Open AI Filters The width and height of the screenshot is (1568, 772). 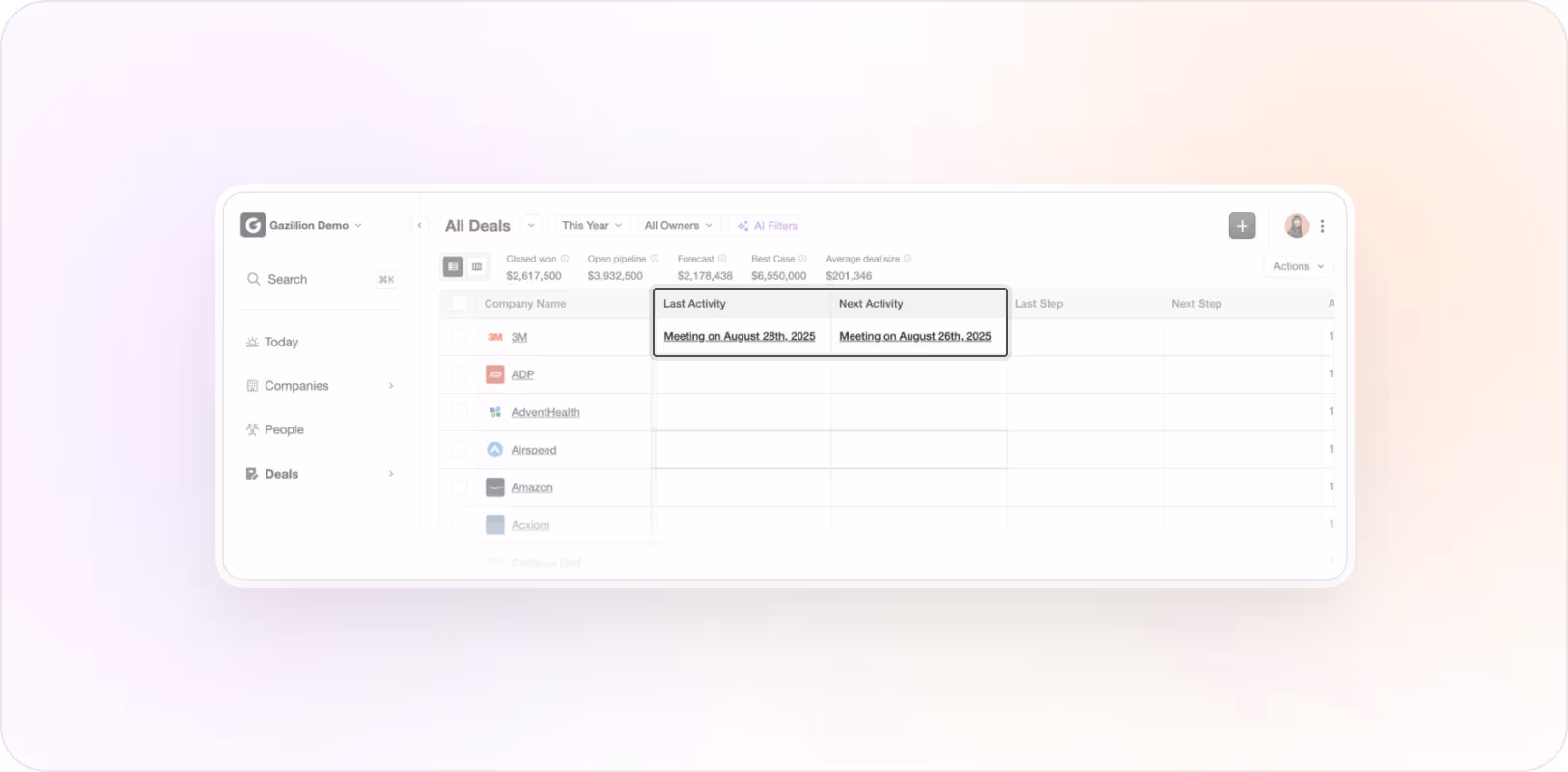click(x=768, y=225)
